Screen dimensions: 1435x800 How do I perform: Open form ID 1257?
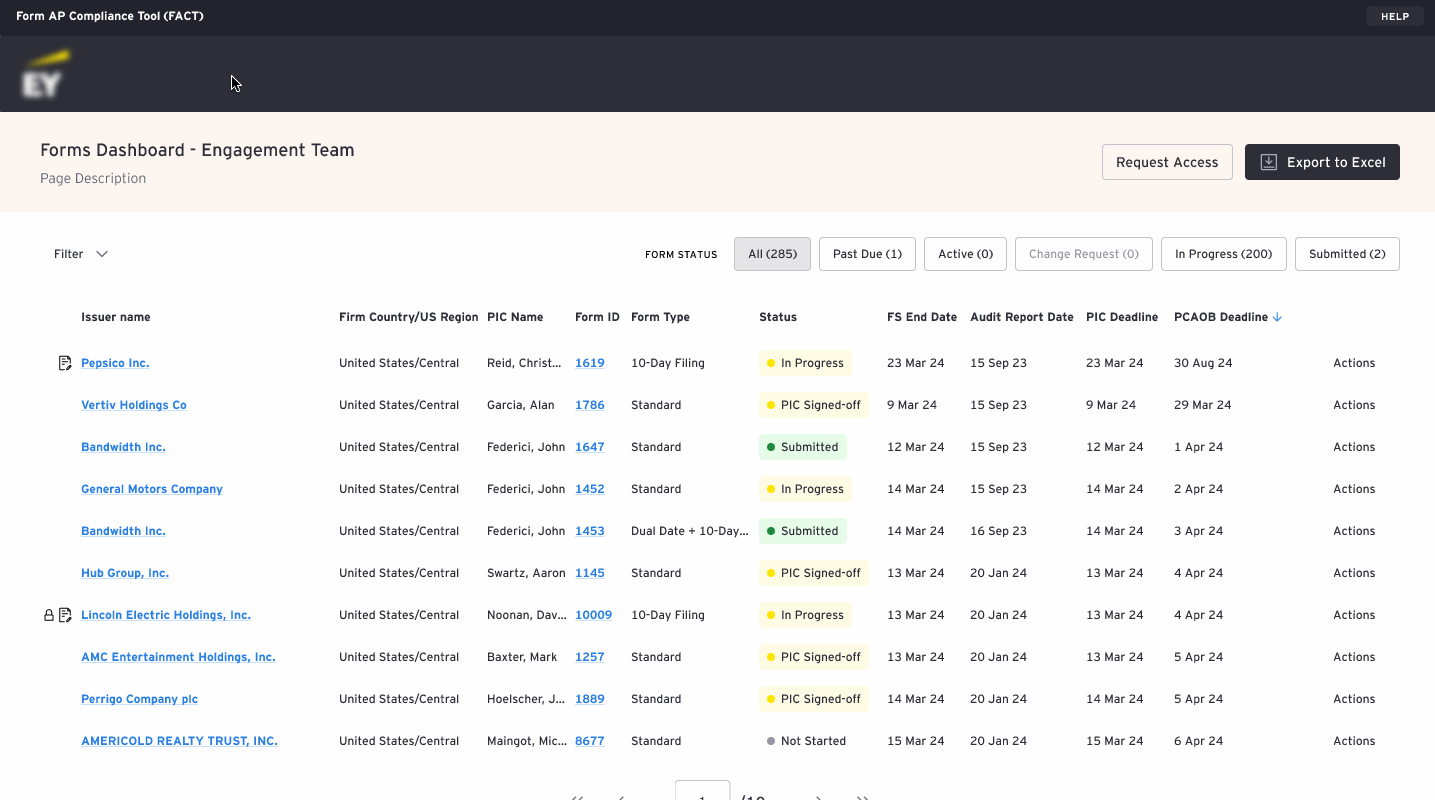(x=590, y=657)
